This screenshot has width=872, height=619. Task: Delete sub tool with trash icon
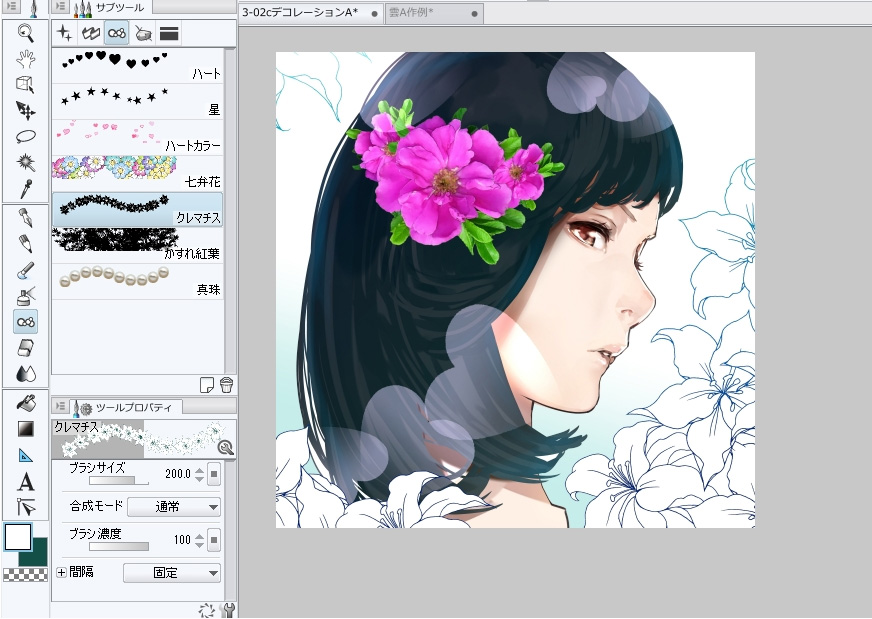(227, 385)
